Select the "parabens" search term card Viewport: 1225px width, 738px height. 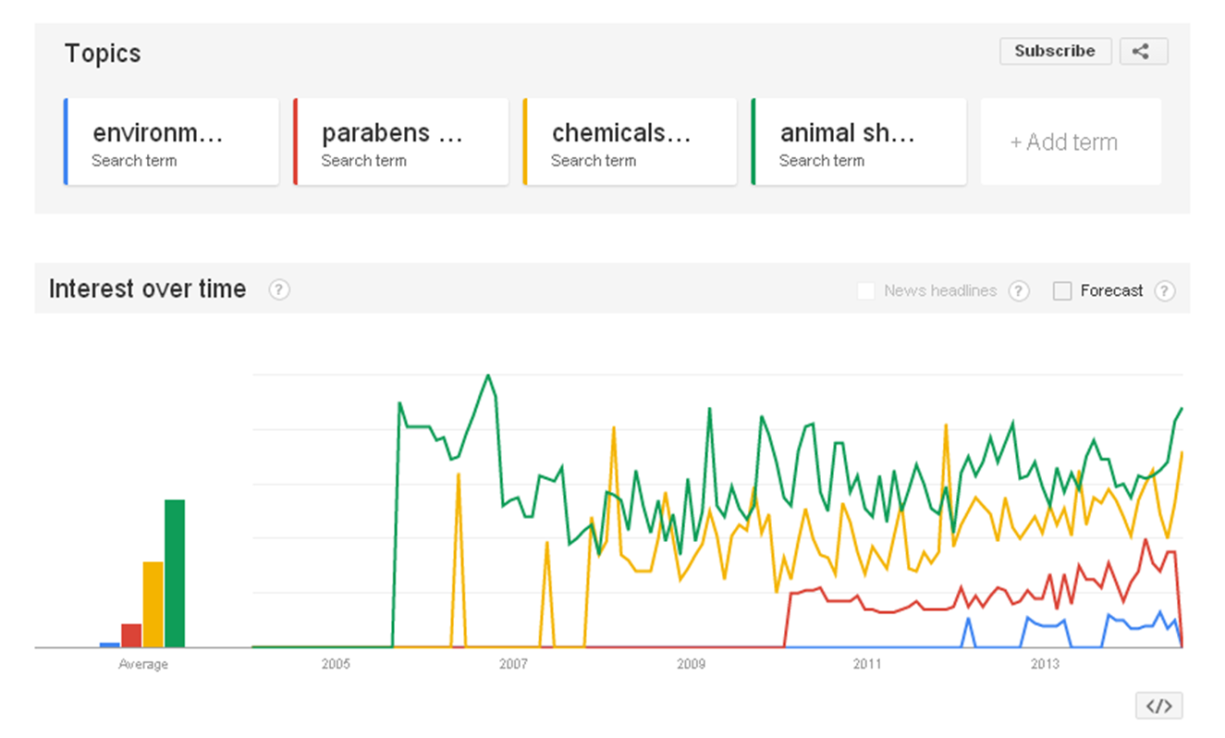pos(400,141)
